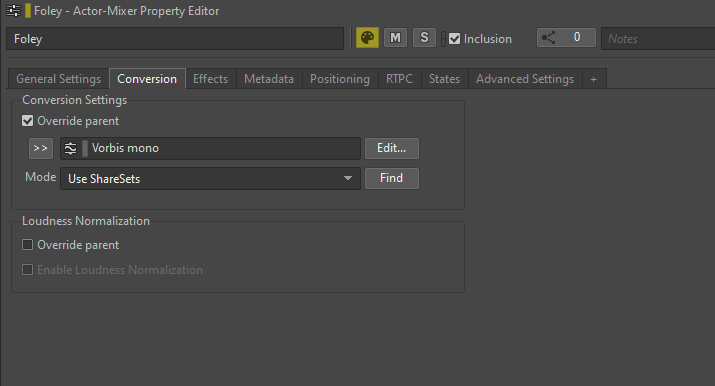Click the Edit... button for Vorbis mono
The height and width of the screenshot is (386, 715).
click(392, 148)
